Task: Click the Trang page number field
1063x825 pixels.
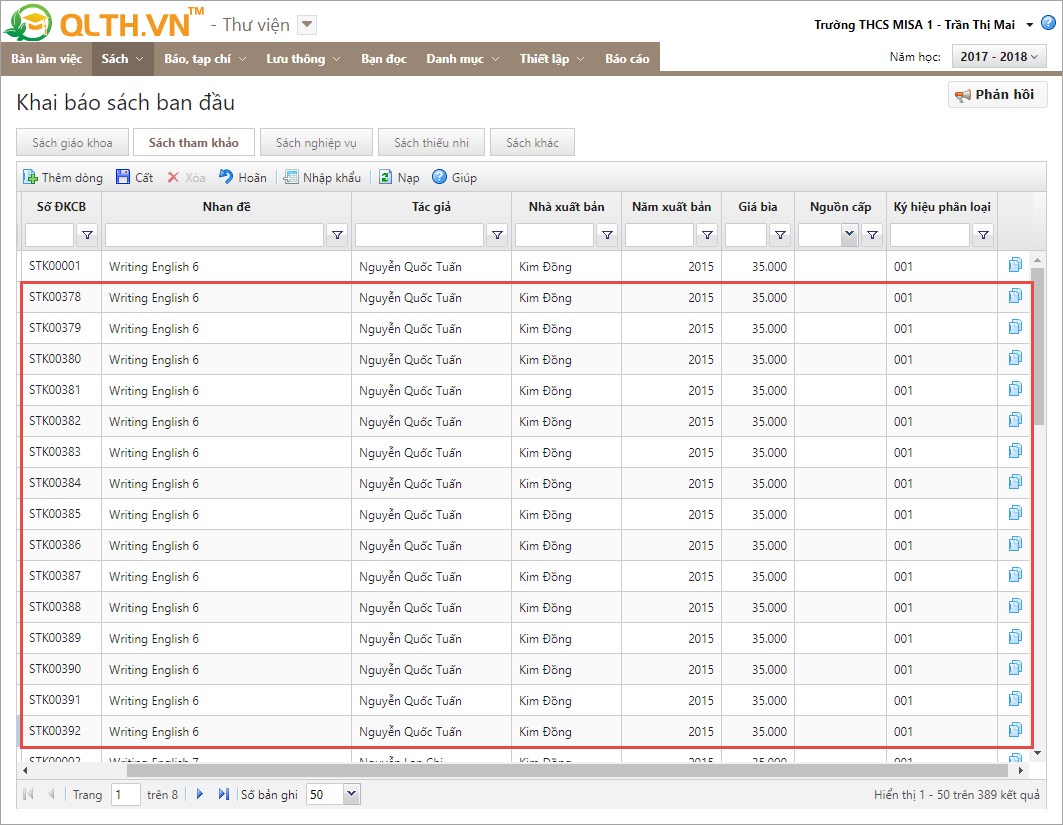Action: click(x=126, y=794)
